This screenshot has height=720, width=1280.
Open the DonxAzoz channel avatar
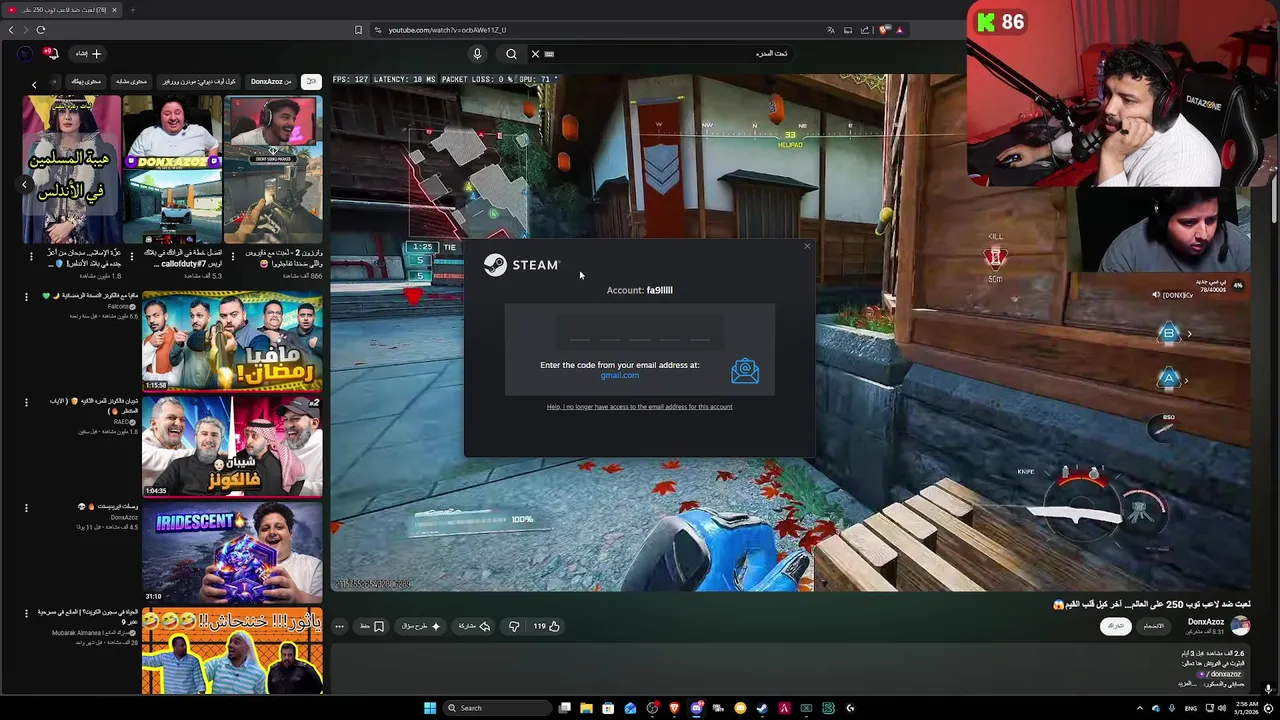pyautogui.click(x=1240, y=625)
